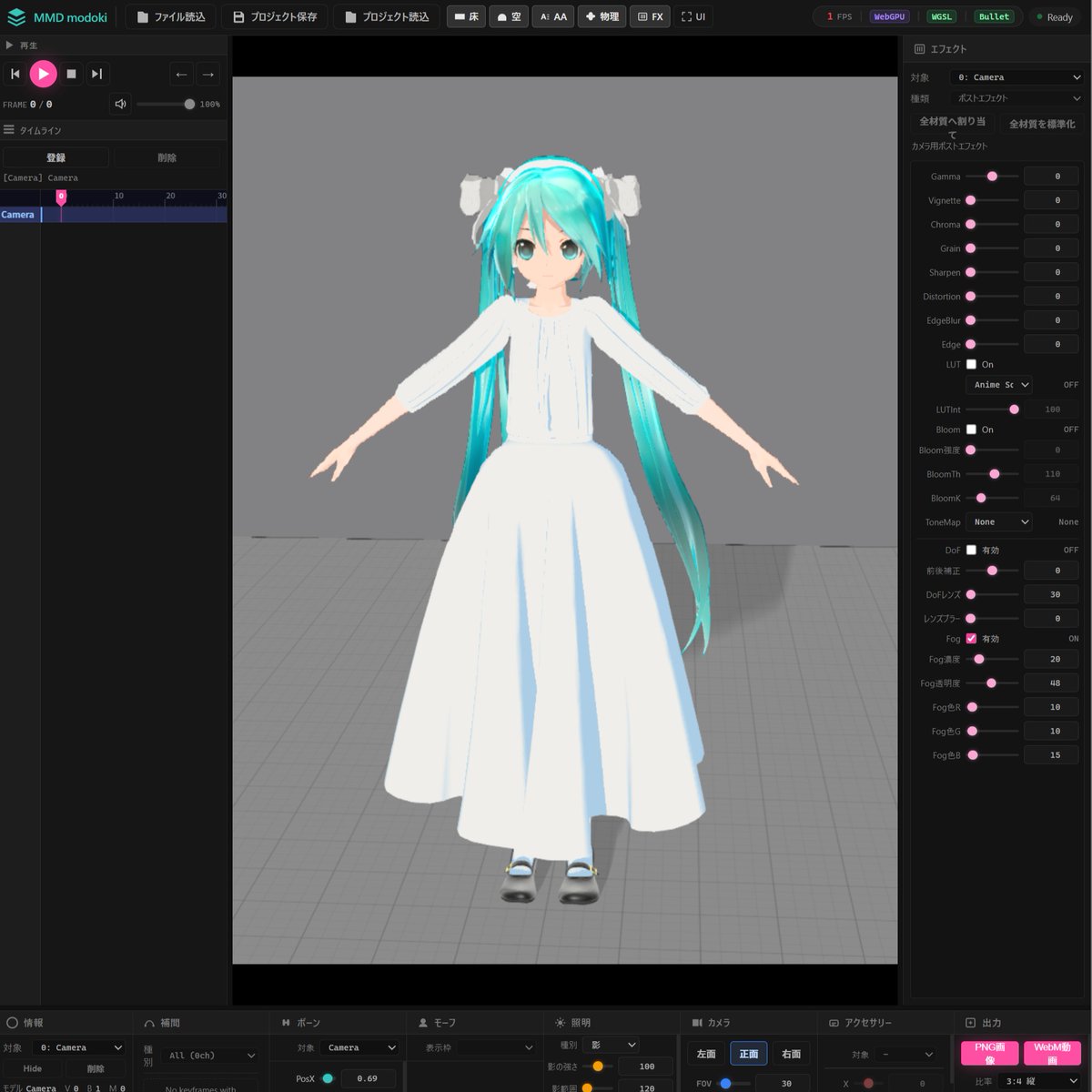Toggle 物理 physics simulation
This screenshot has width=1092, height=1092.
[602, 16]
